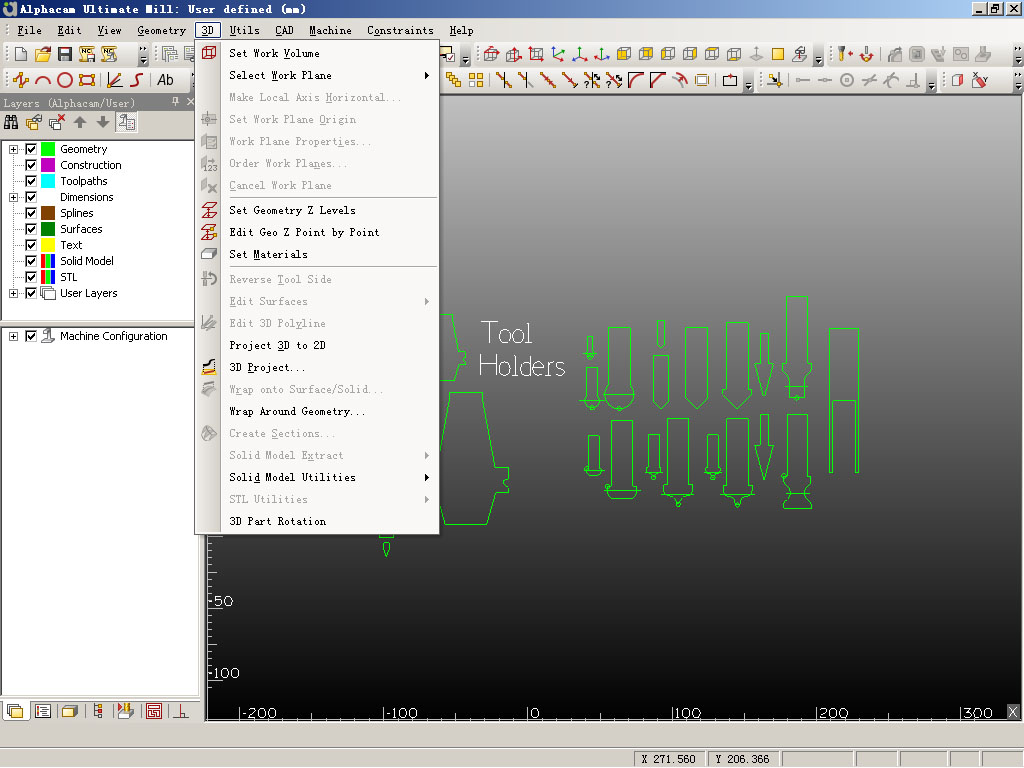1024x768 pixels.
Task: Toggle the Geometry layer checkbox
Action: pyautogui.click(x=31, y=150)
